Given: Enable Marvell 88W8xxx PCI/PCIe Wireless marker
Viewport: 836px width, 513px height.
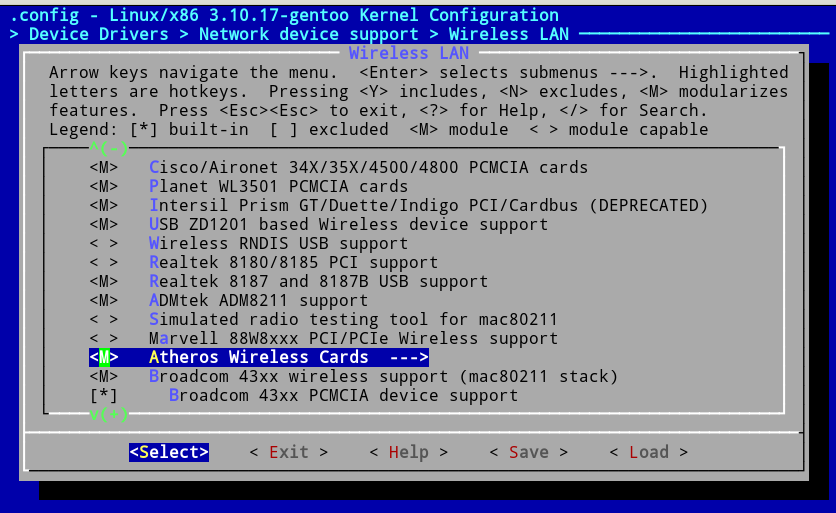Looking at the screenshot, I should coord(103,339).
